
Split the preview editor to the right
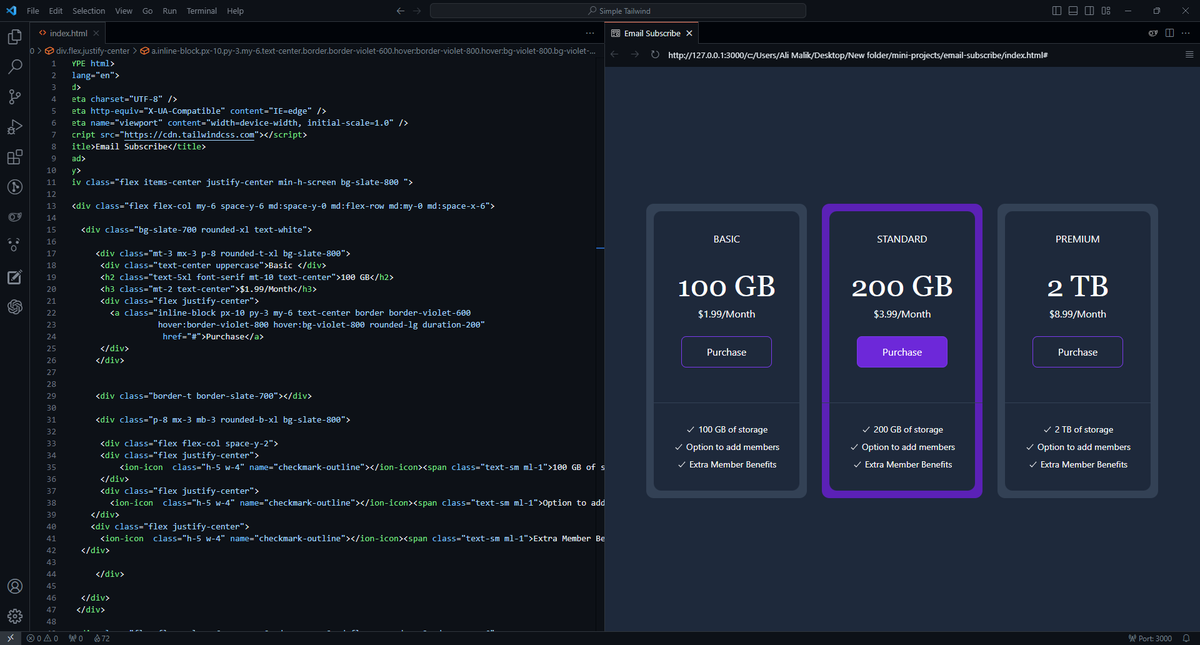click(1170, 33)
